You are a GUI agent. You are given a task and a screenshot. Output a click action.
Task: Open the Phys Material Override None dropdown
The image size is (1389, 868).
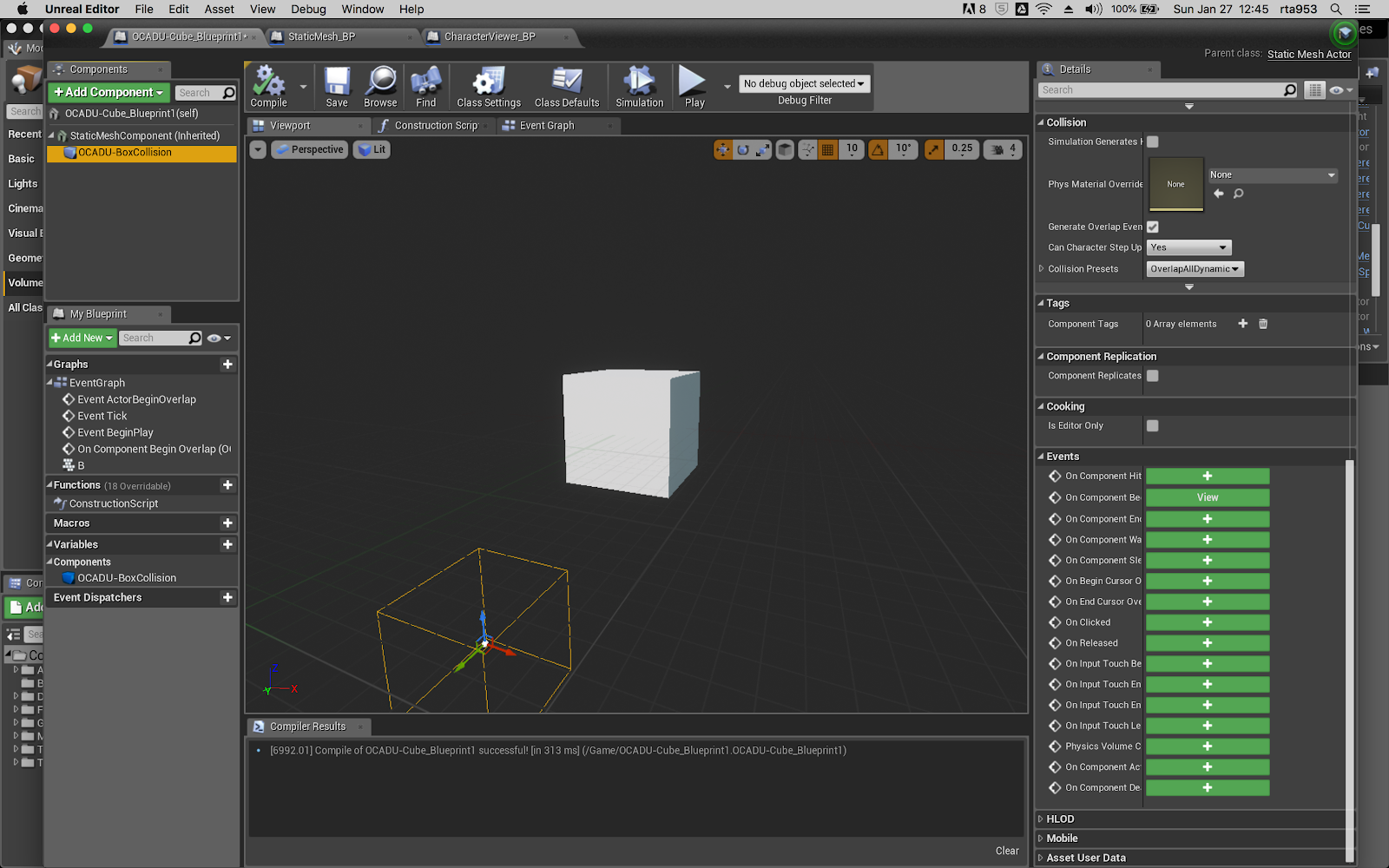click(x=1272, y=174)
